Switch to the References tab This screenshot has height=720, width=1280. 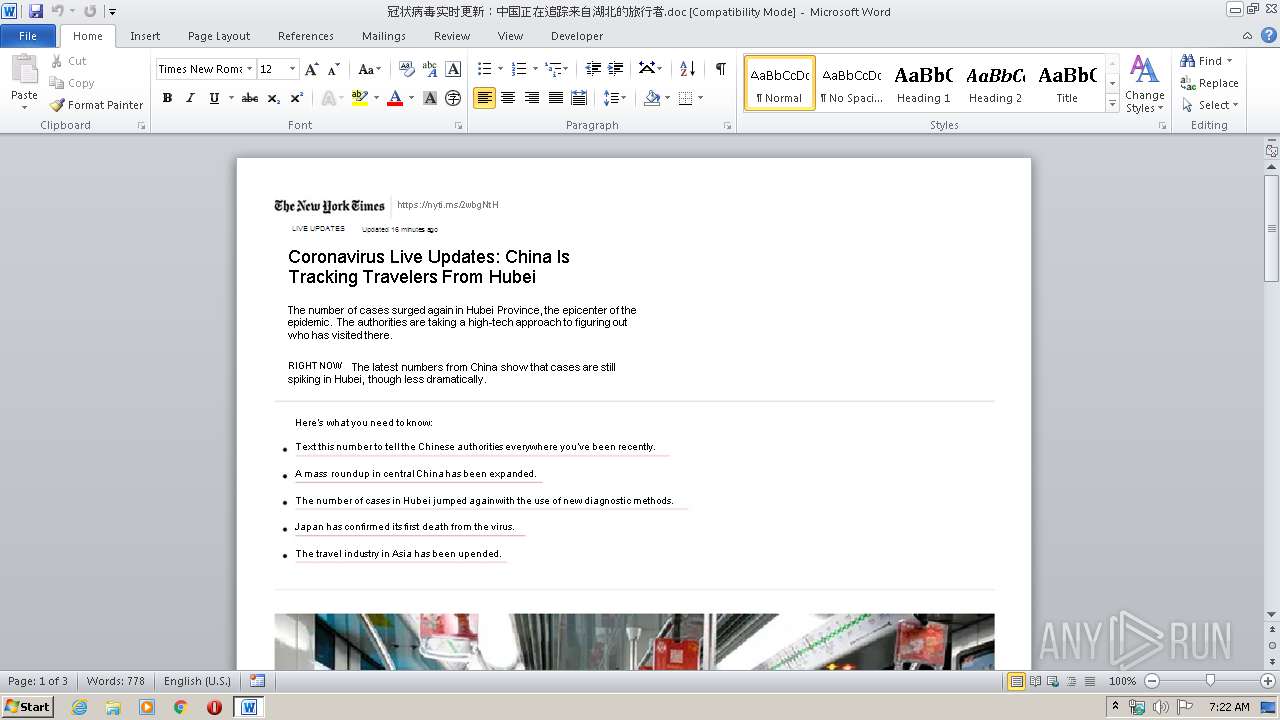306,36
